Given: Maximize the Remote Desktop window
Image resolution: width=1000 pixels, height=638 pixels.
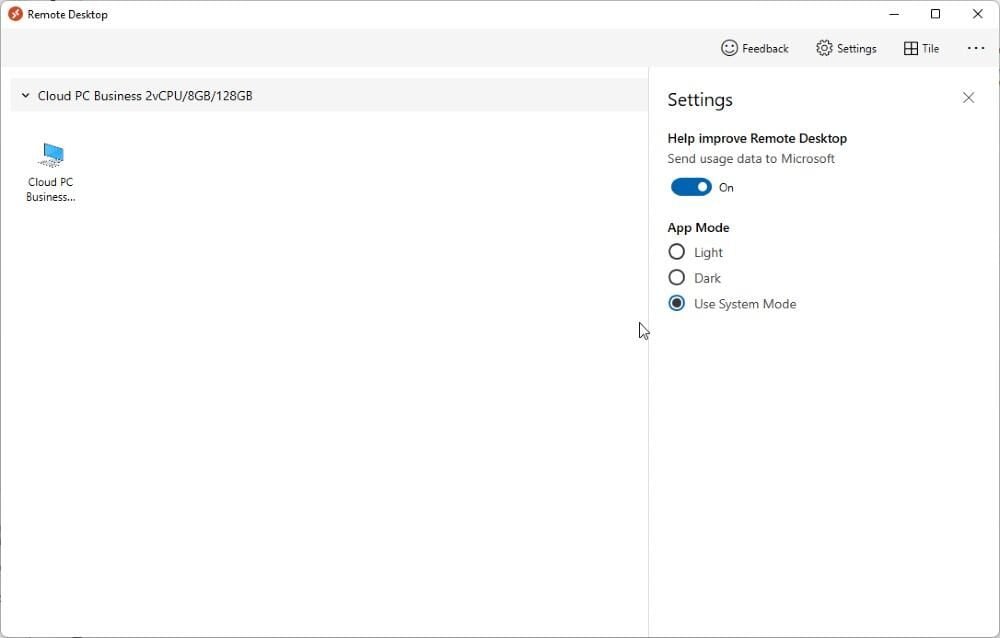Looking at the screenshot, I should point(936,14).
